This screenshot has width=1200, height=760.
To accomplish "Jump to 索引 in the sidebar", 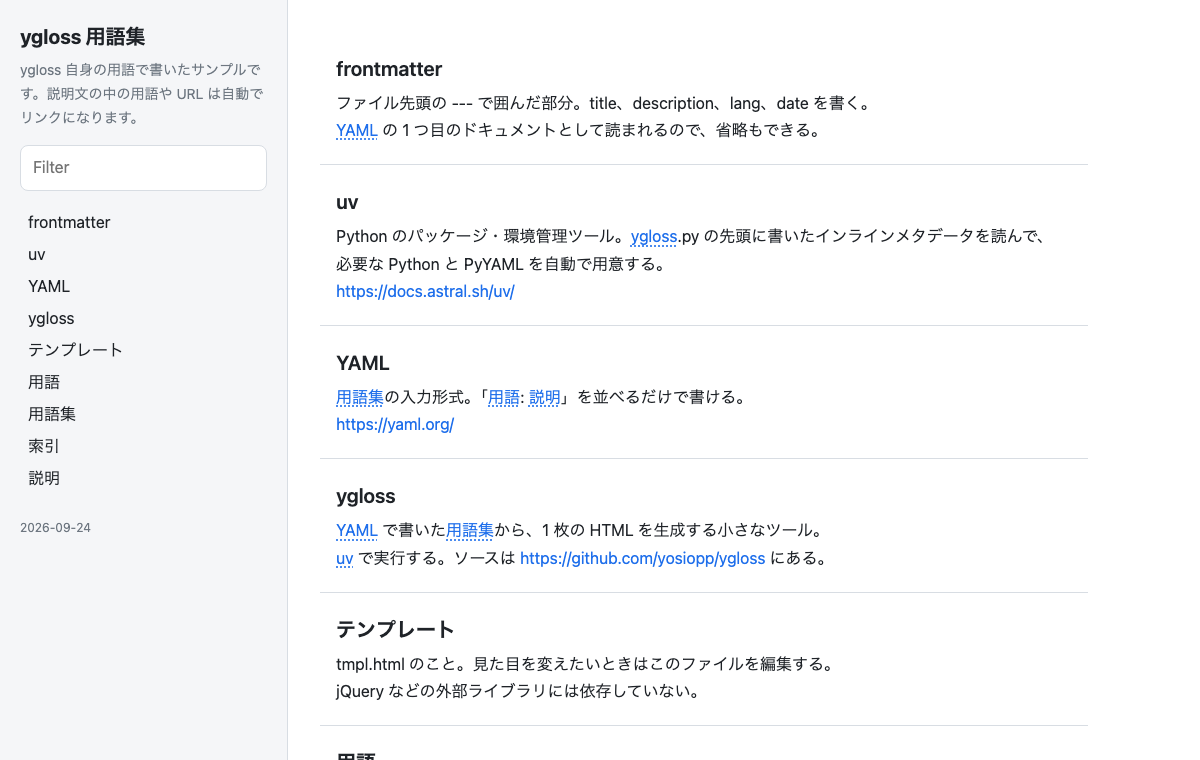I will point(44,446).
